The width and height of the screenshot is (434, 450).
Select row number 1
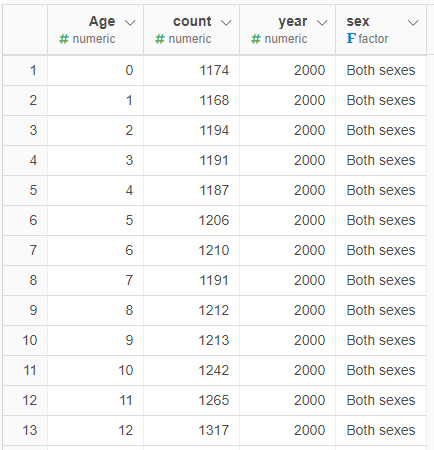(25, 70)
